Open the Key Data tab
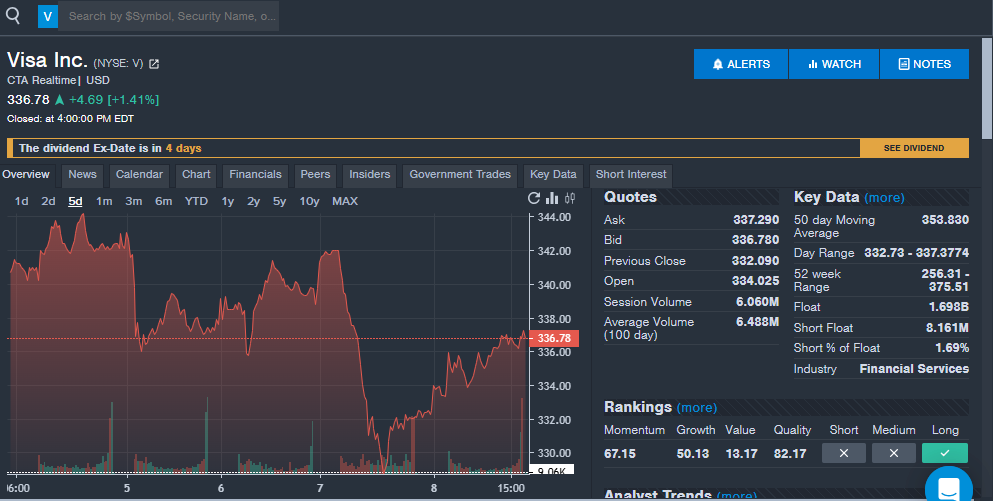The image size is (993, 501). point(553,175)
